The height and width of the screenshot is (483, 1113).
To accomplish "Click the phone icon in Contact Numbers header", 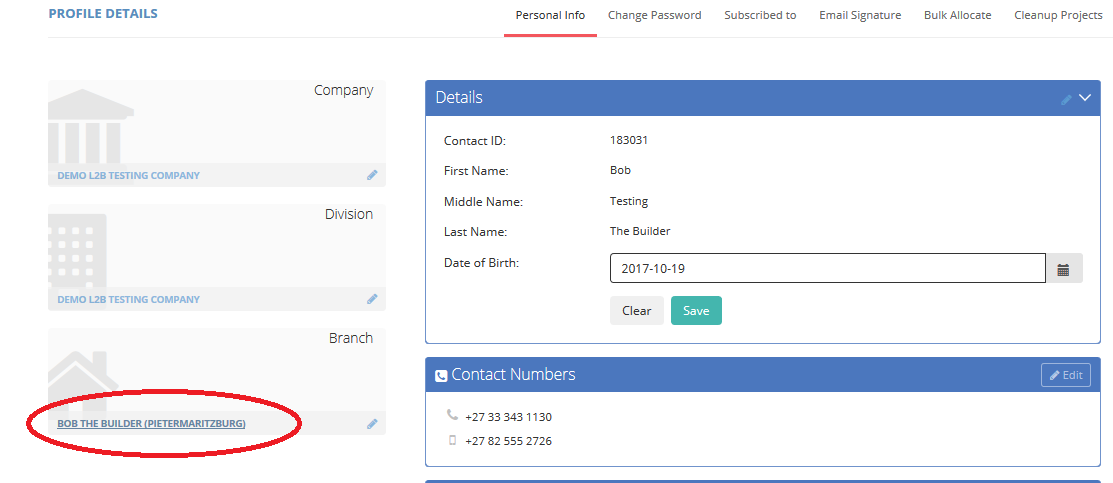I will click(441, 376).
